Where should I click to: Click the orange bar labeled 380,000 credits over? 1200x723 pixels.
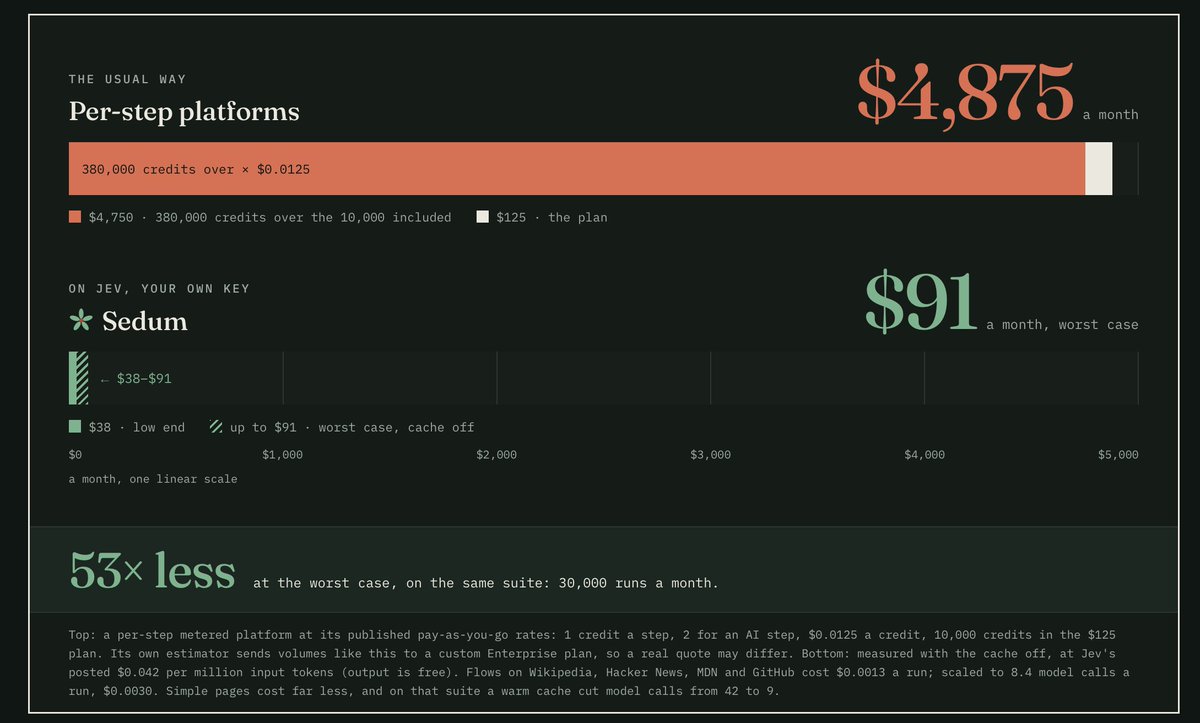pos(577,169)
